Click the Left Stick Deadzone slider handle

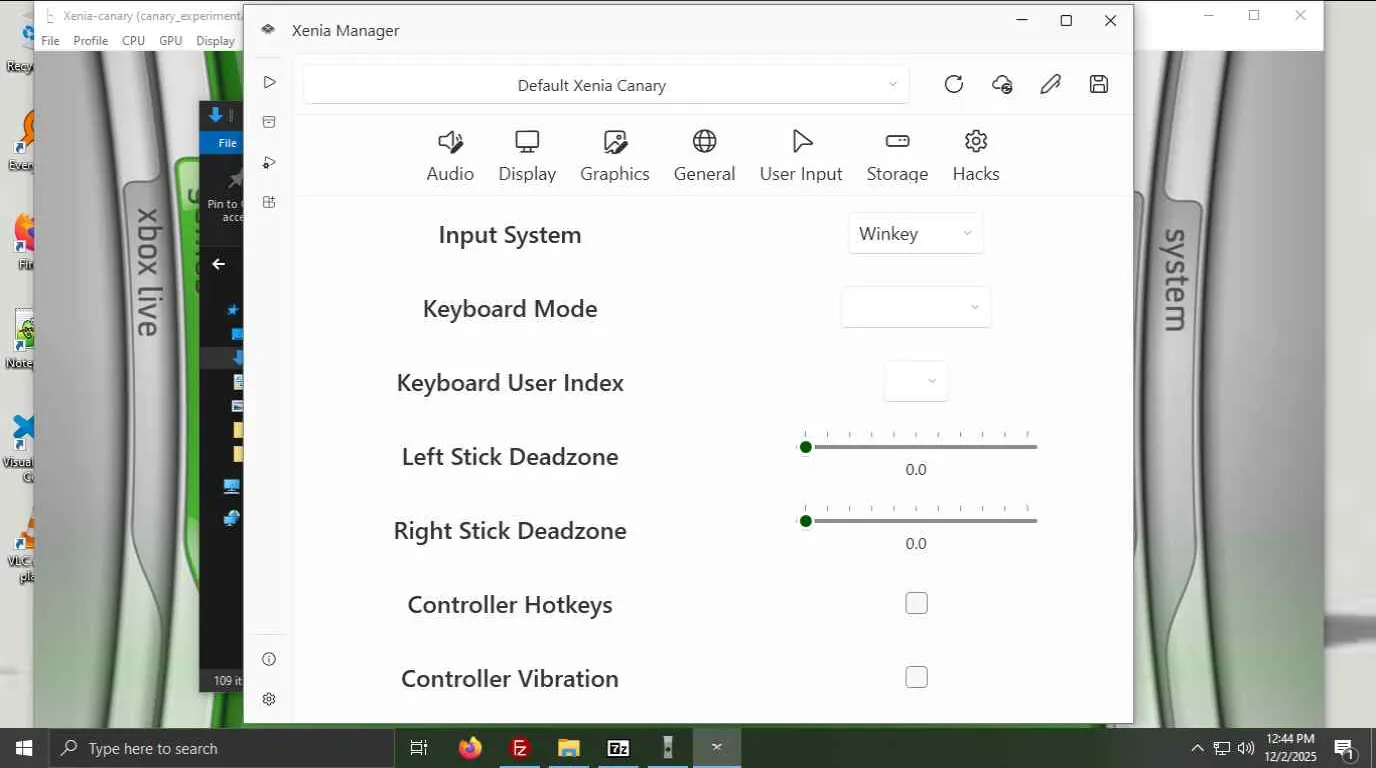pos(806,447)
